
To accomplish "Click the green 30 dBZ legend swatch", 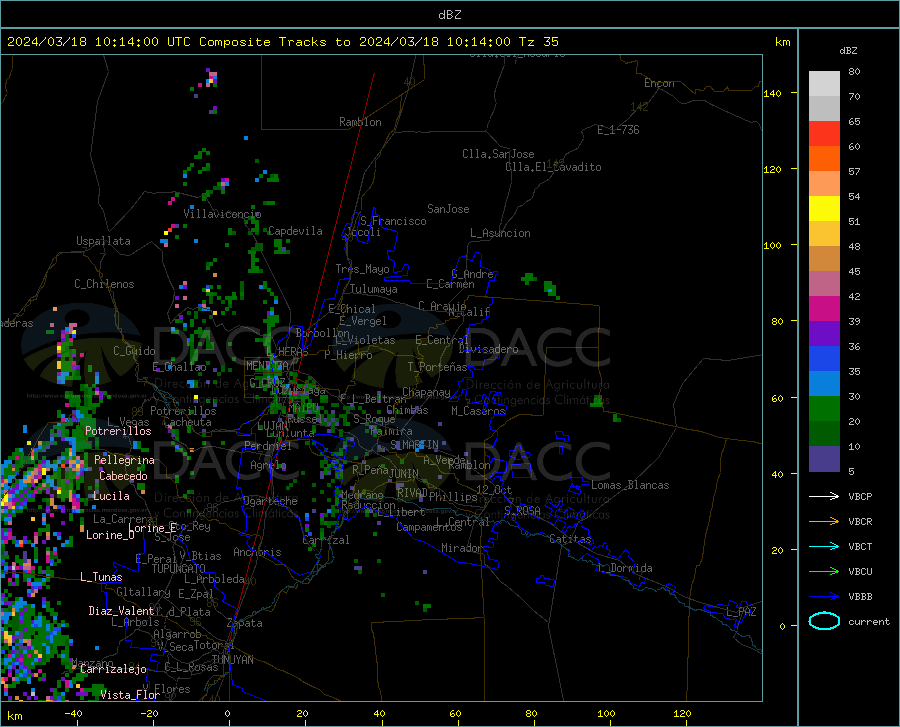I will click(824, 409).
